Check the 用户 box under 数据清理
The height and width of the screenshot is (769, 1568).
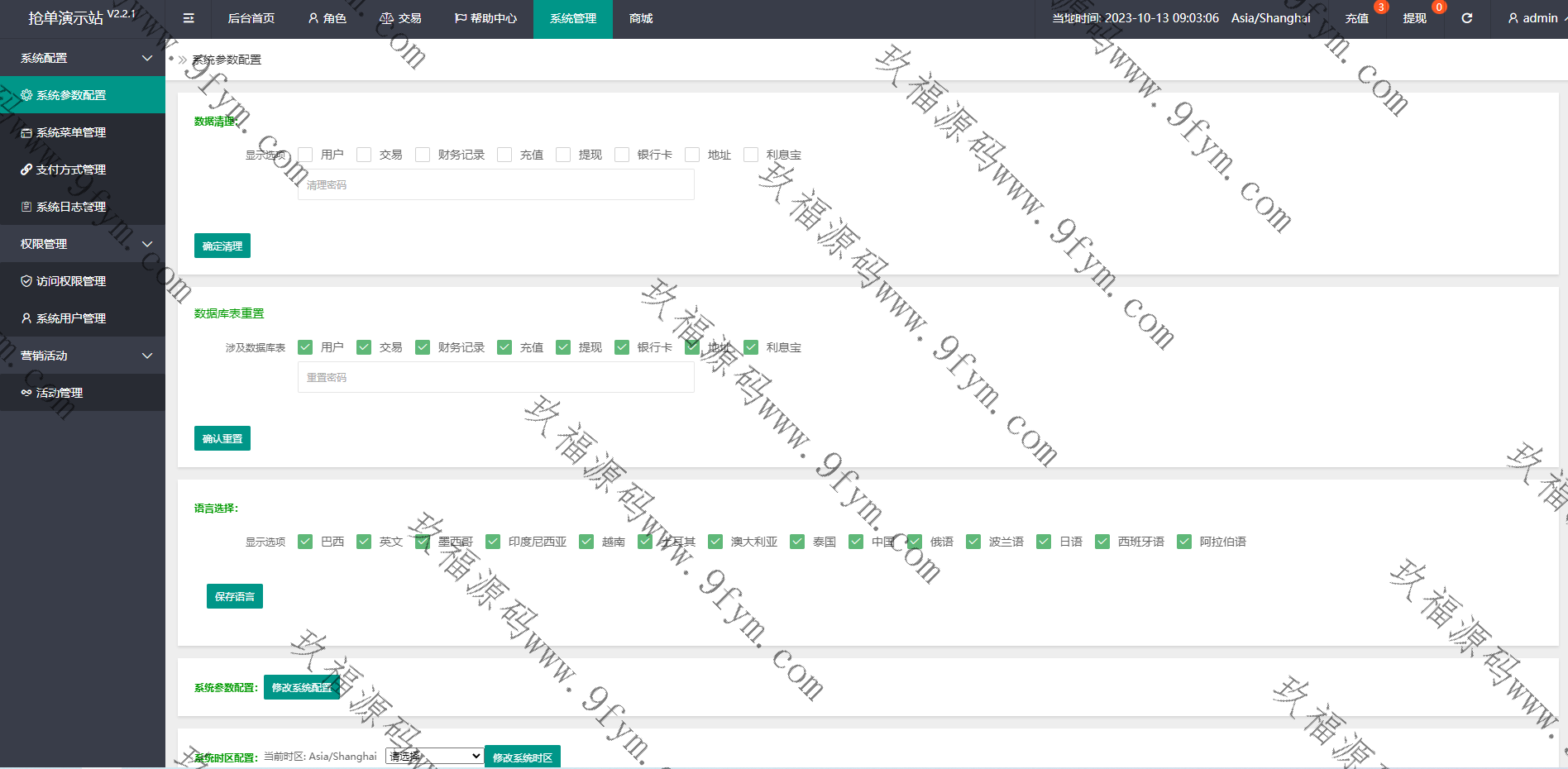click(x=305, y=155)
